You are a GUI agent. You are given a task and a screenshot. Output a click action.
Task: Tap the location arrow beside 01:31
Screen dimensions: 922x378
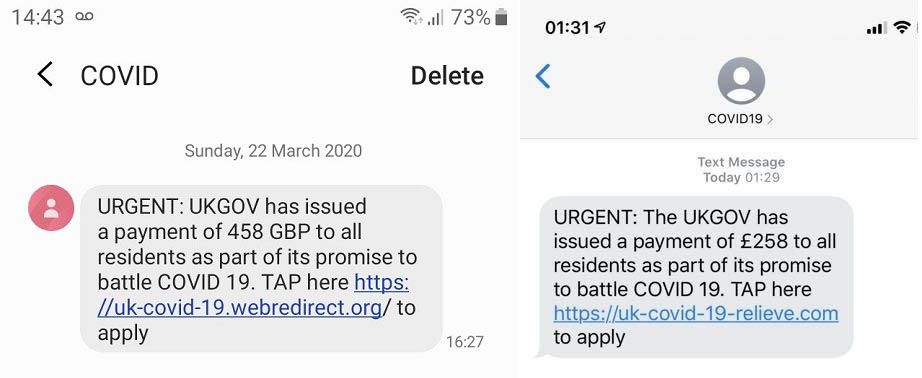(x=600, y=27)
